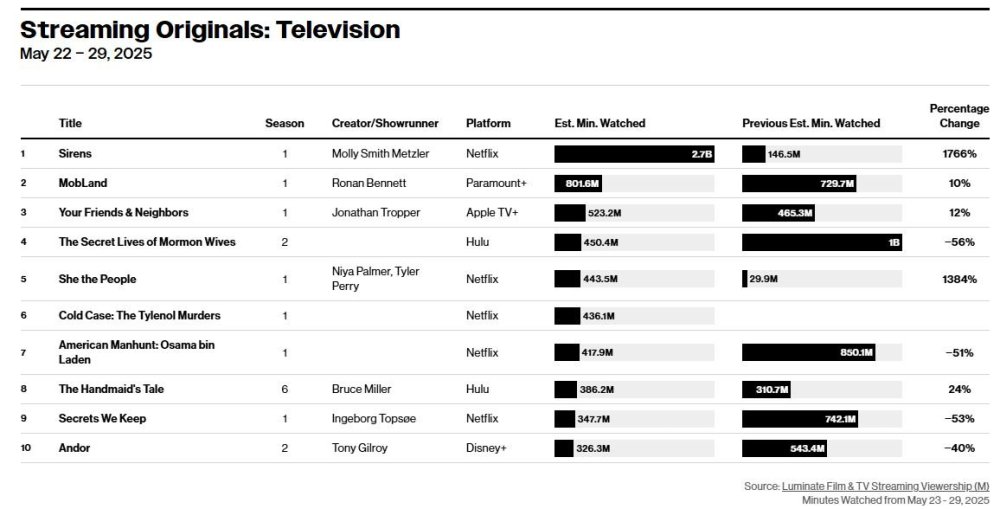Click the 2.7B bar for Sirens
Screen dimensions: 1000x509
click(x=634, y=154)
